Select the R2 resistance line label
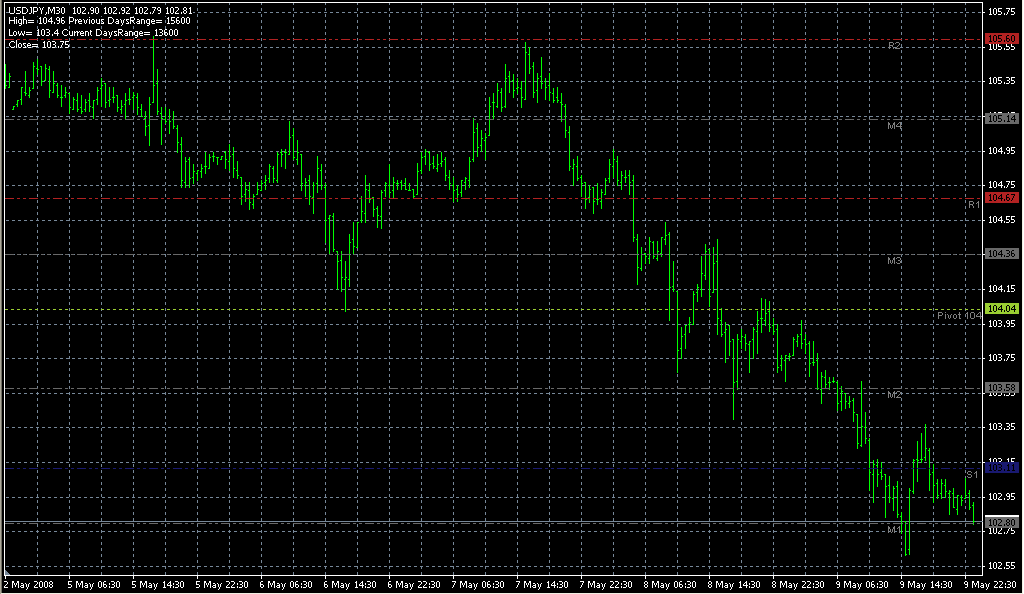The height and width of the screenshot is (594, 1024). pyautogui.click(x=895, y=46)
